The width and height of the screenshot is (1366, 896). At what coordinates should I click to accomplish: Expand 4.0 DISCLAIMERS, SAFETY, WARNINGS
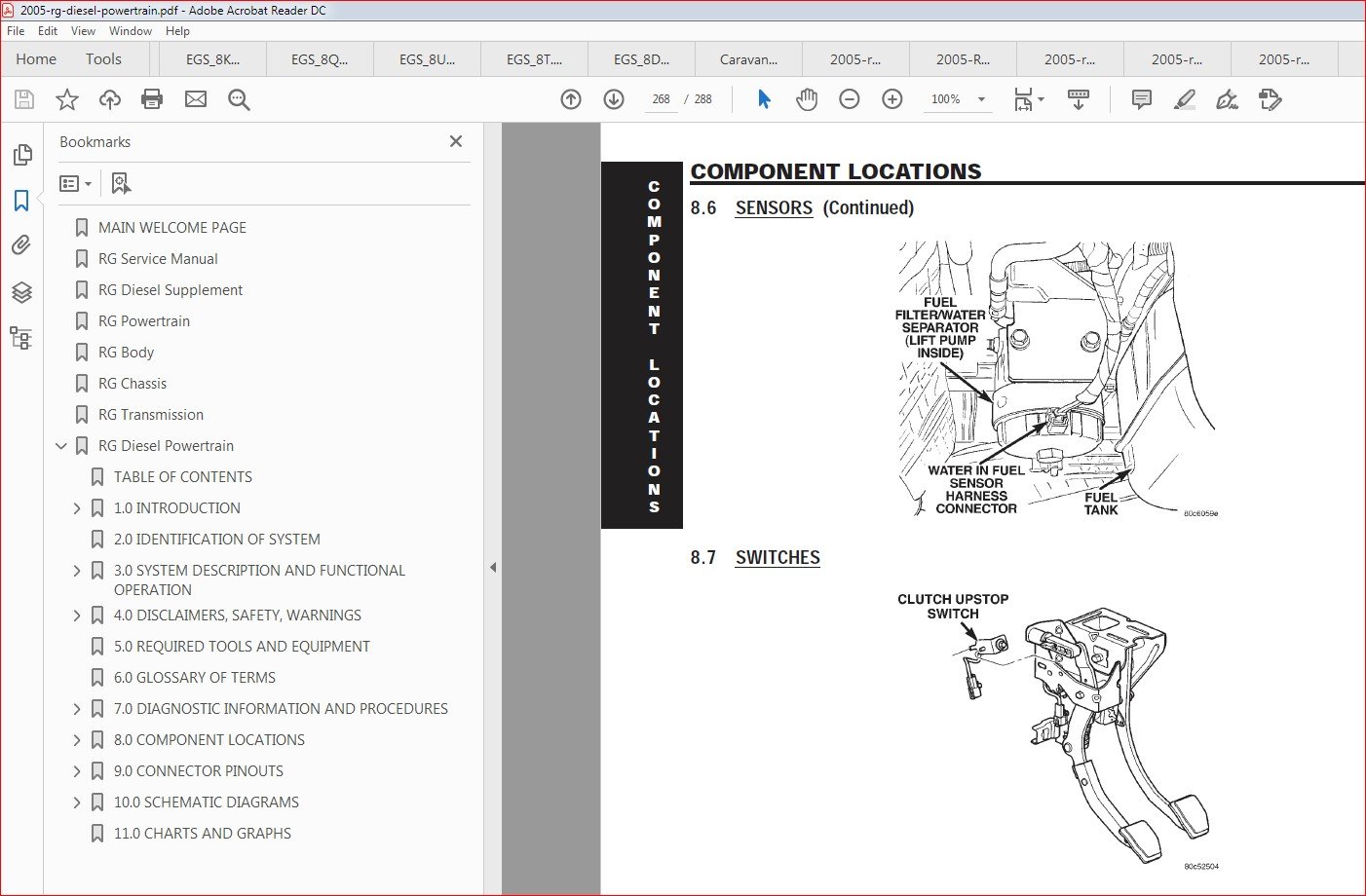click(x=77, y=616)
